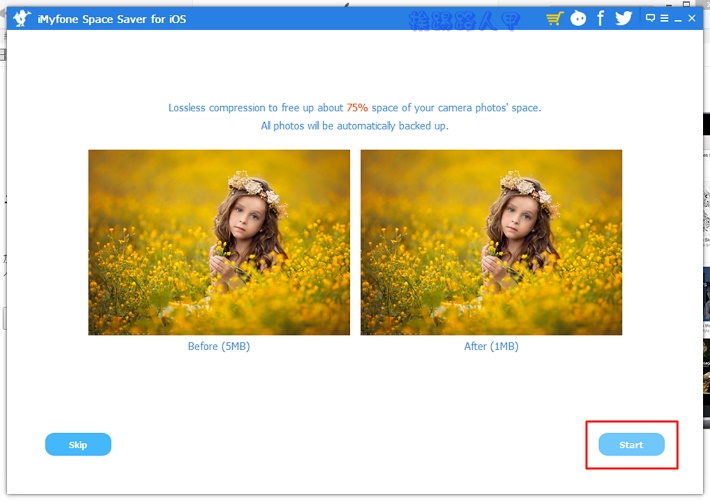The image size is (710, 501).
Task: Click the 'Before (5MB)' label
Action: point(219,346)
